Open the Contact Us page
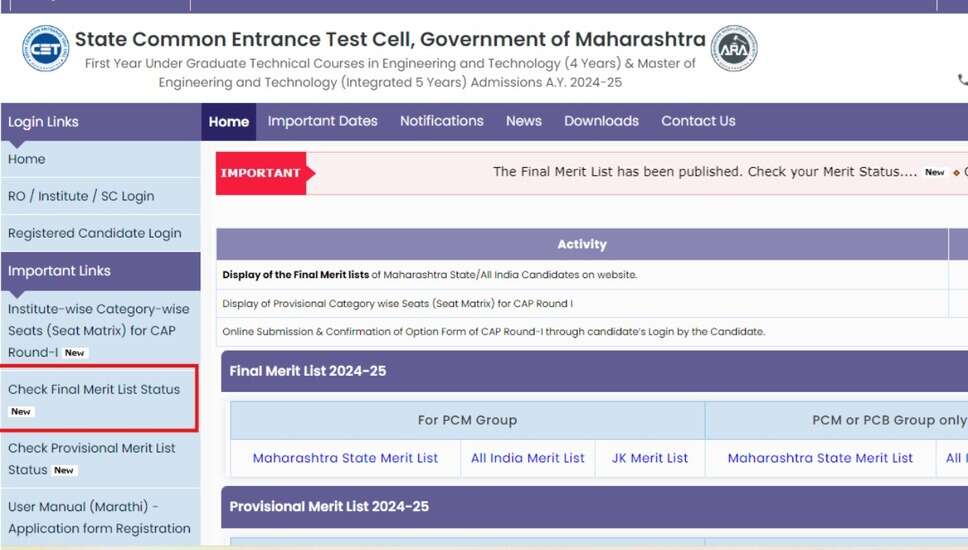 click(x=698, y=121)
